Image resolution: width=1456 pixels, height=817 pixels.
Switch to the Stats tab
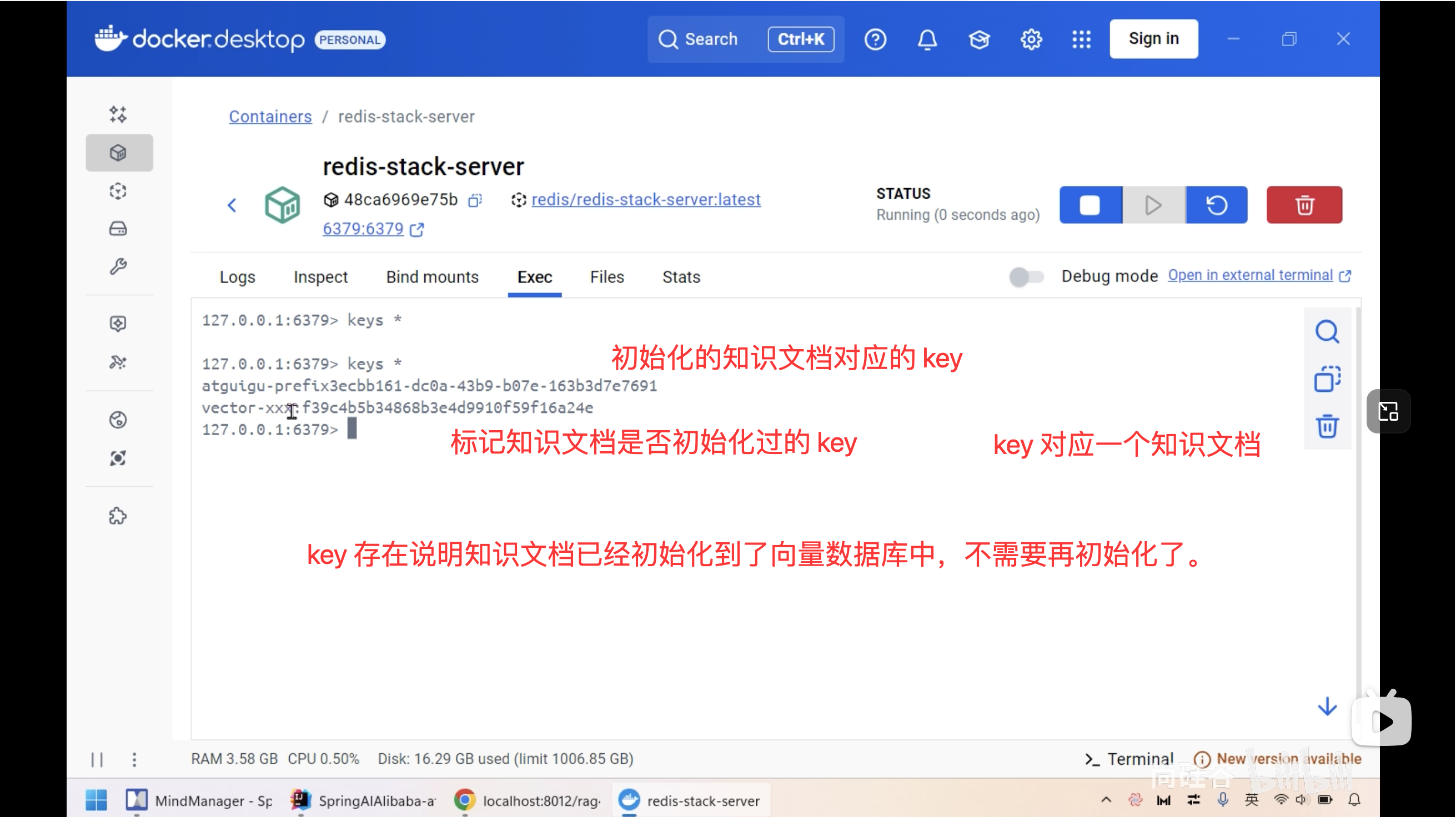[x=681, y=277]
